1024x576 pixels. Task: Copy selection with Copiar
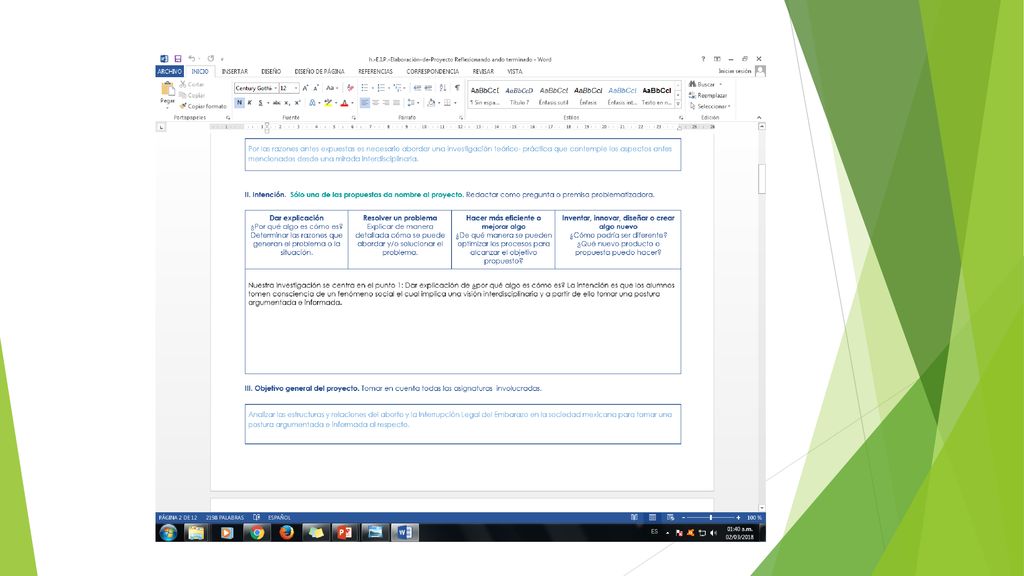[x=191, y=95]
